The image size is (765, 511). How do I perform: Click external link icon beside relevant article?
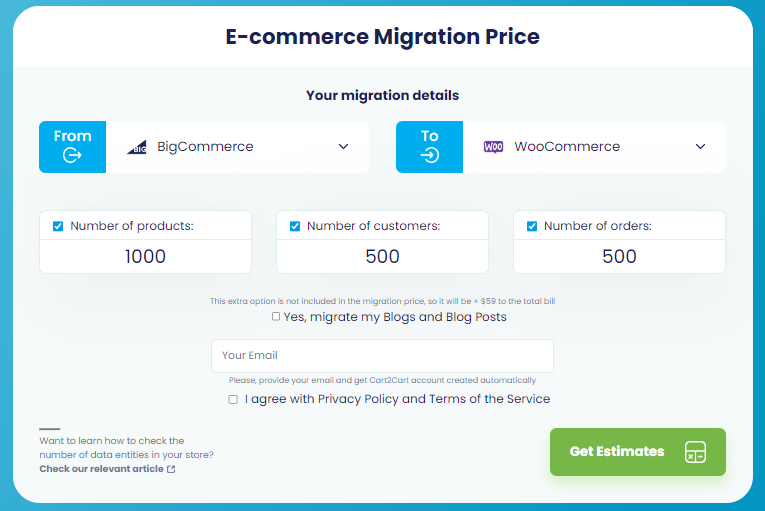click(x=171, y=469)
